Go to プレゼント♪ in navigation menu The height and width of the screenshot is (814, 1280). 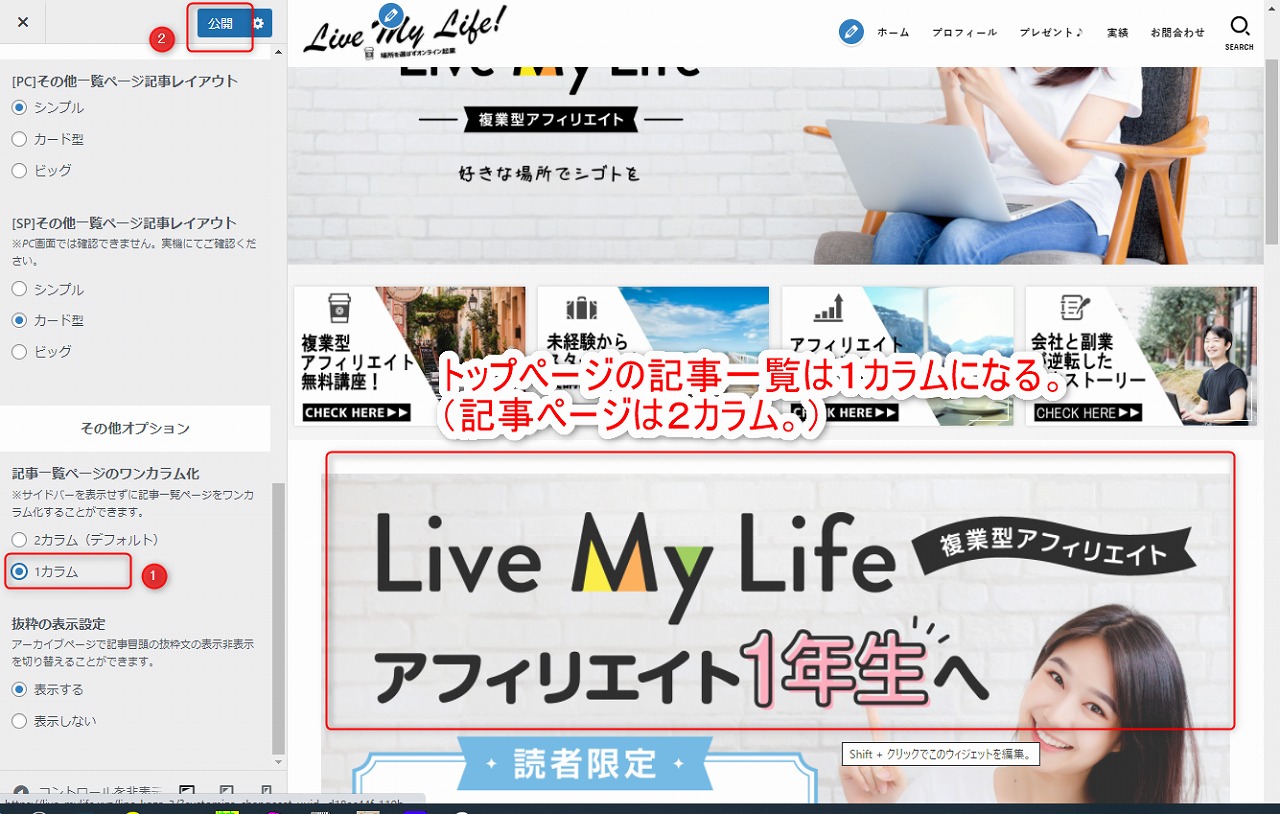[1051, 33]
